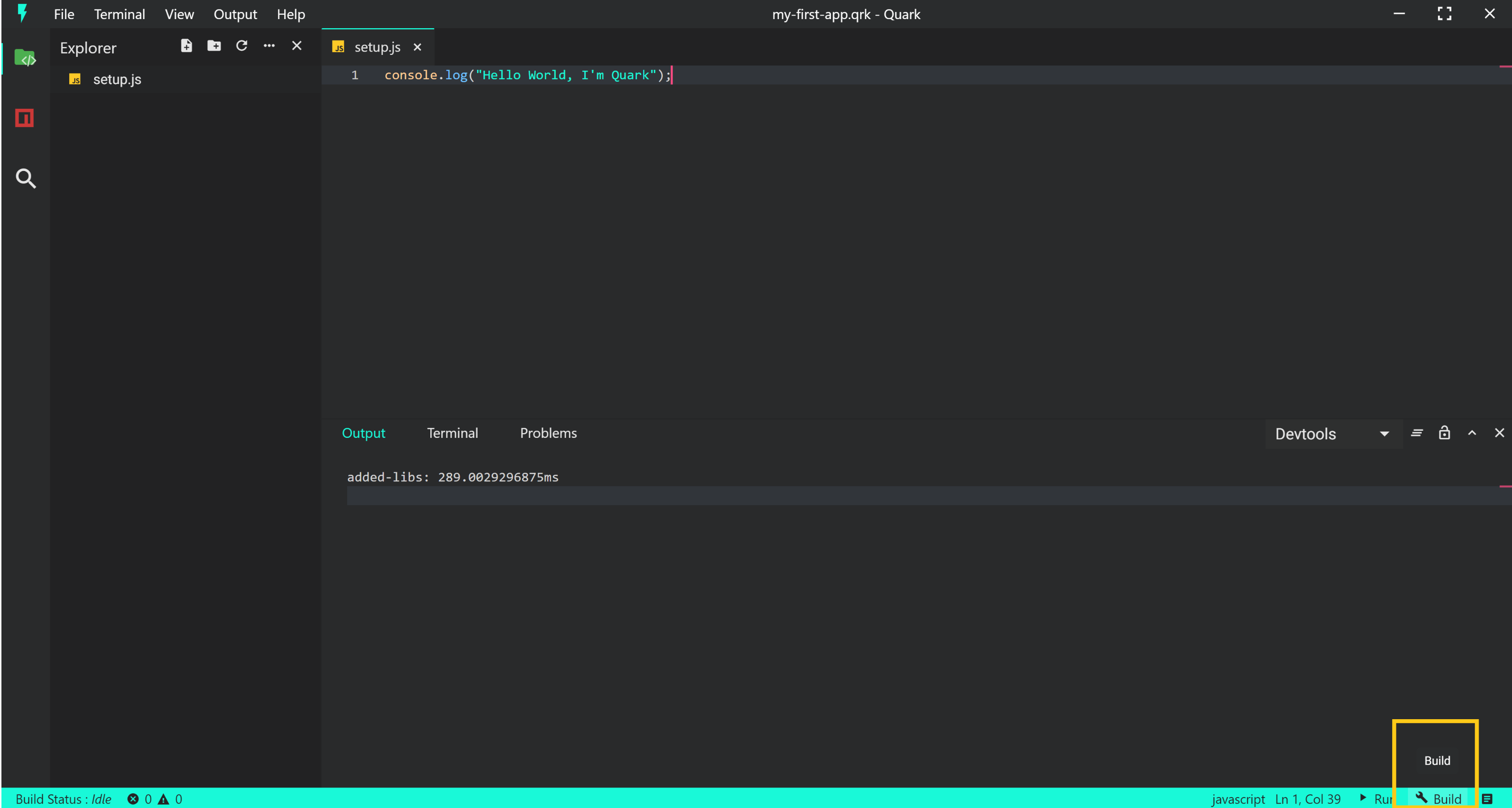The width and height of the screenshot is (1512, 808).
Task: Maximize output panel with the chevron up
Action: point(1471,433)
